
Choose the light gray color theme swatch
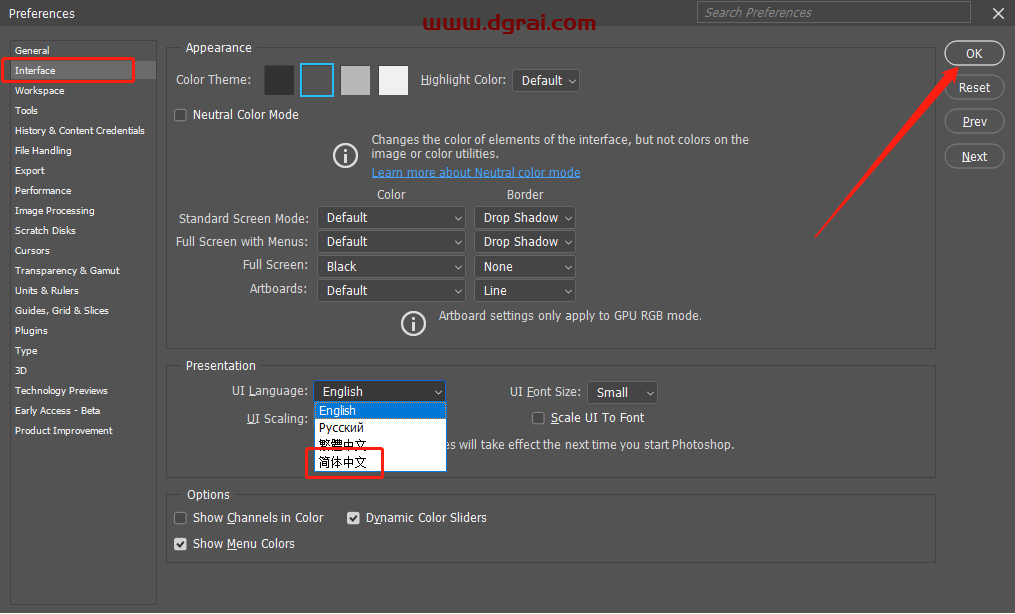(355, 80)
